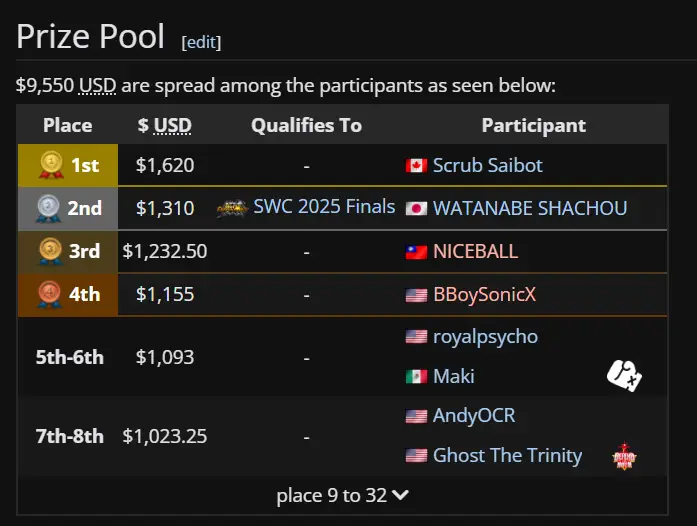Open the NICEBALL player link
697x526 pixels.
475,251
